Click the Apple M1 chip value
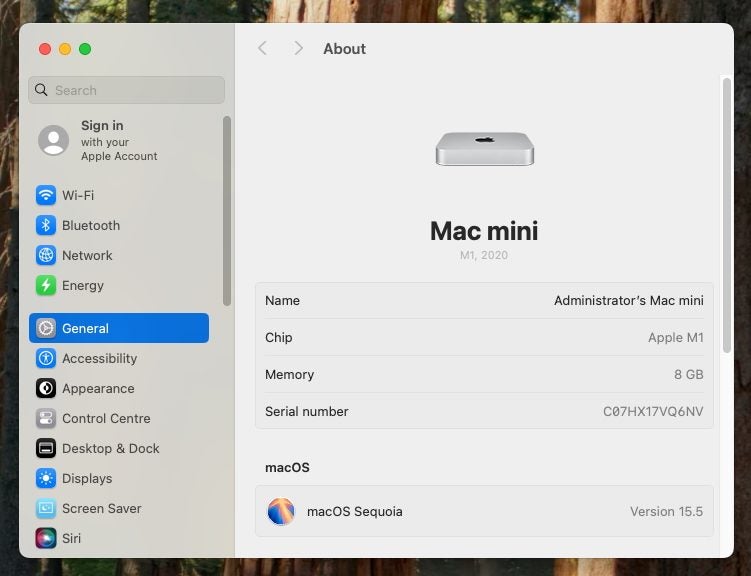 [x=676, y=338]
